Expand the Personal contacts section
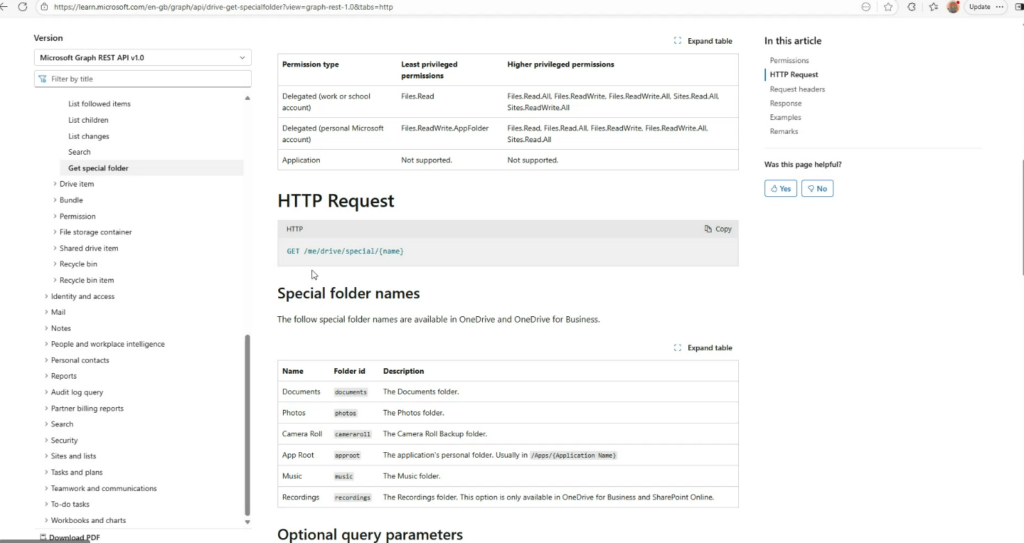 coord(80,361)
